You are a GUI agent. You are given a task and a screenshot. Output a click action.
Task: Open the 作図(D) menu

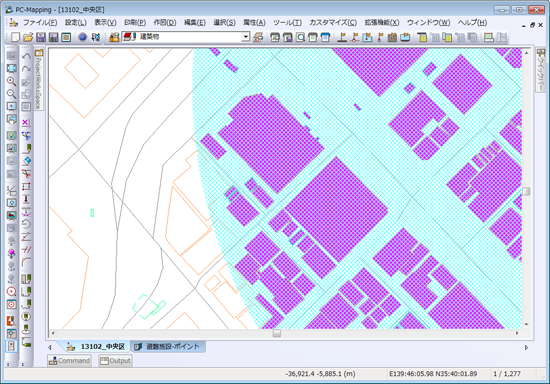165,23
